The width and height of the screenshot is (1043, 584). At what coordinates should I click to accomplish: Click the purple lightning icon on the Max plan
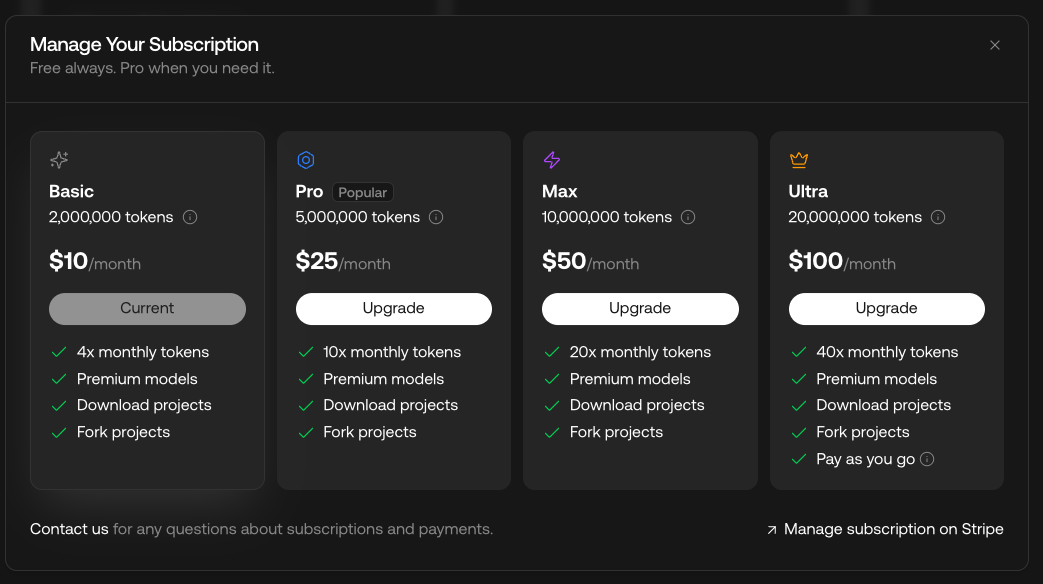coord(551,160)
